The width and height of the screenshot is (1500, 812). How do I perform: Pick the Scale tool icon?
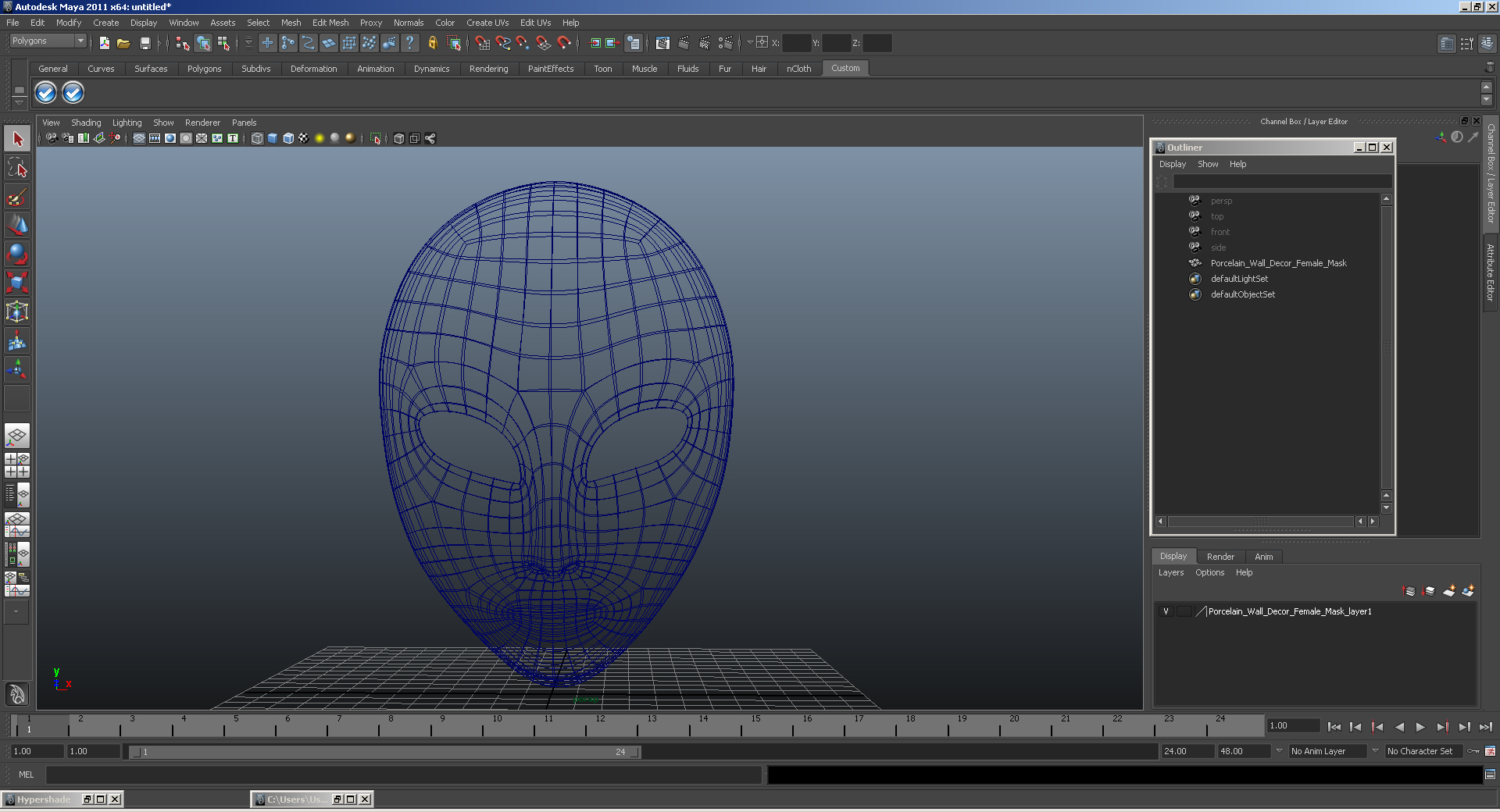click(17, 282)
